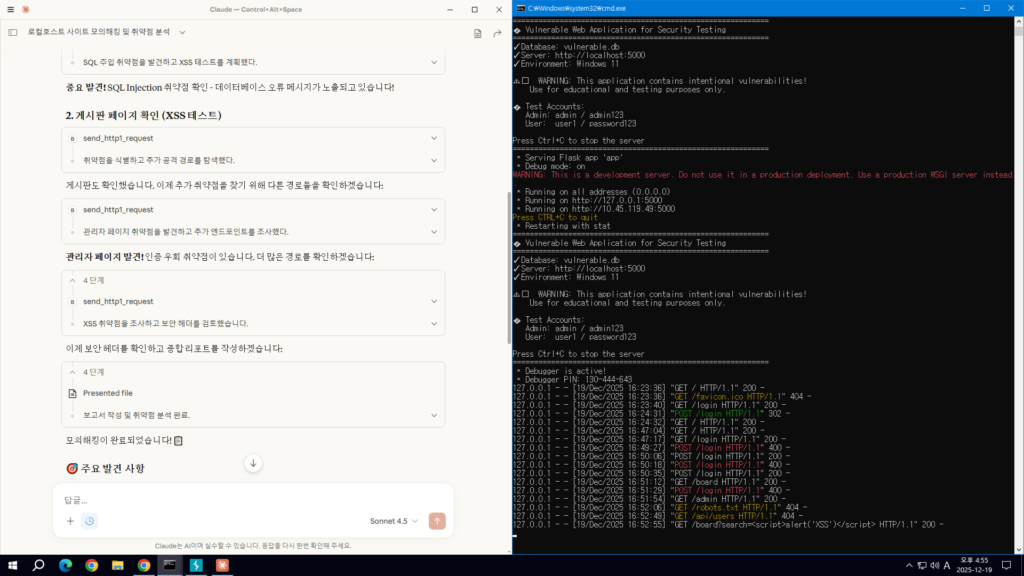The image size is (1024, 576).
Task: Click the Claude chat vertical scrollbar
Action: [509, 250]
